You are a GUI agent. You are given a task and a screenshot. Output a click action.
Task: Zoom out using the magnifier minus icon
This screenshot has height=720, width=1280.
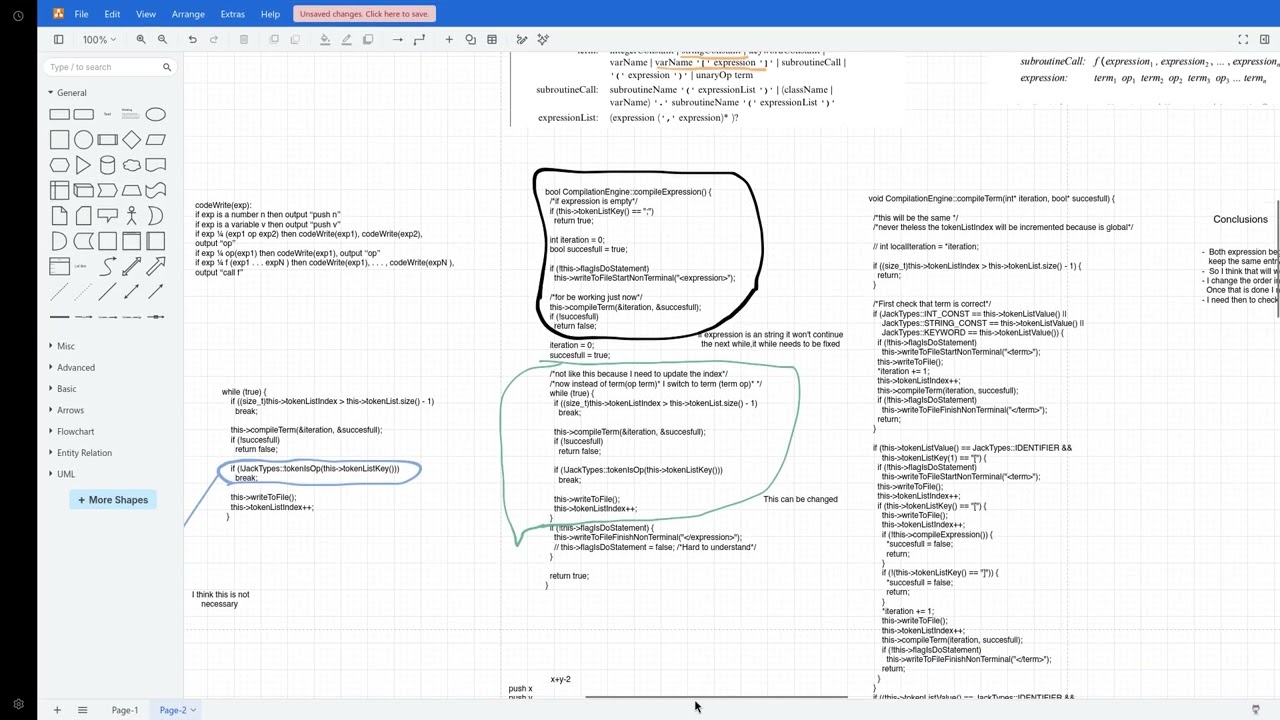[x=162, y=39]
